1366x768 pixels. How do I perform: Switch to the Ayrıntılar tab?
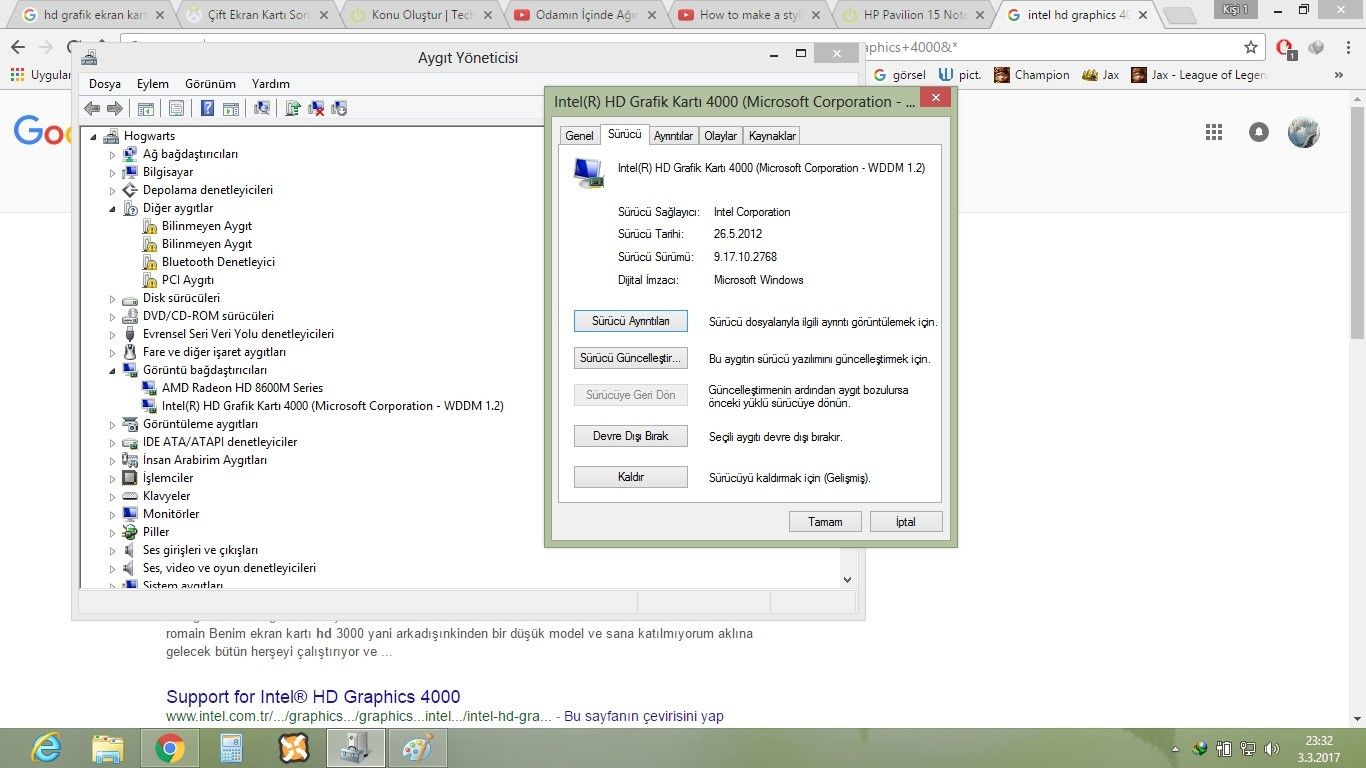click(674, 136)
